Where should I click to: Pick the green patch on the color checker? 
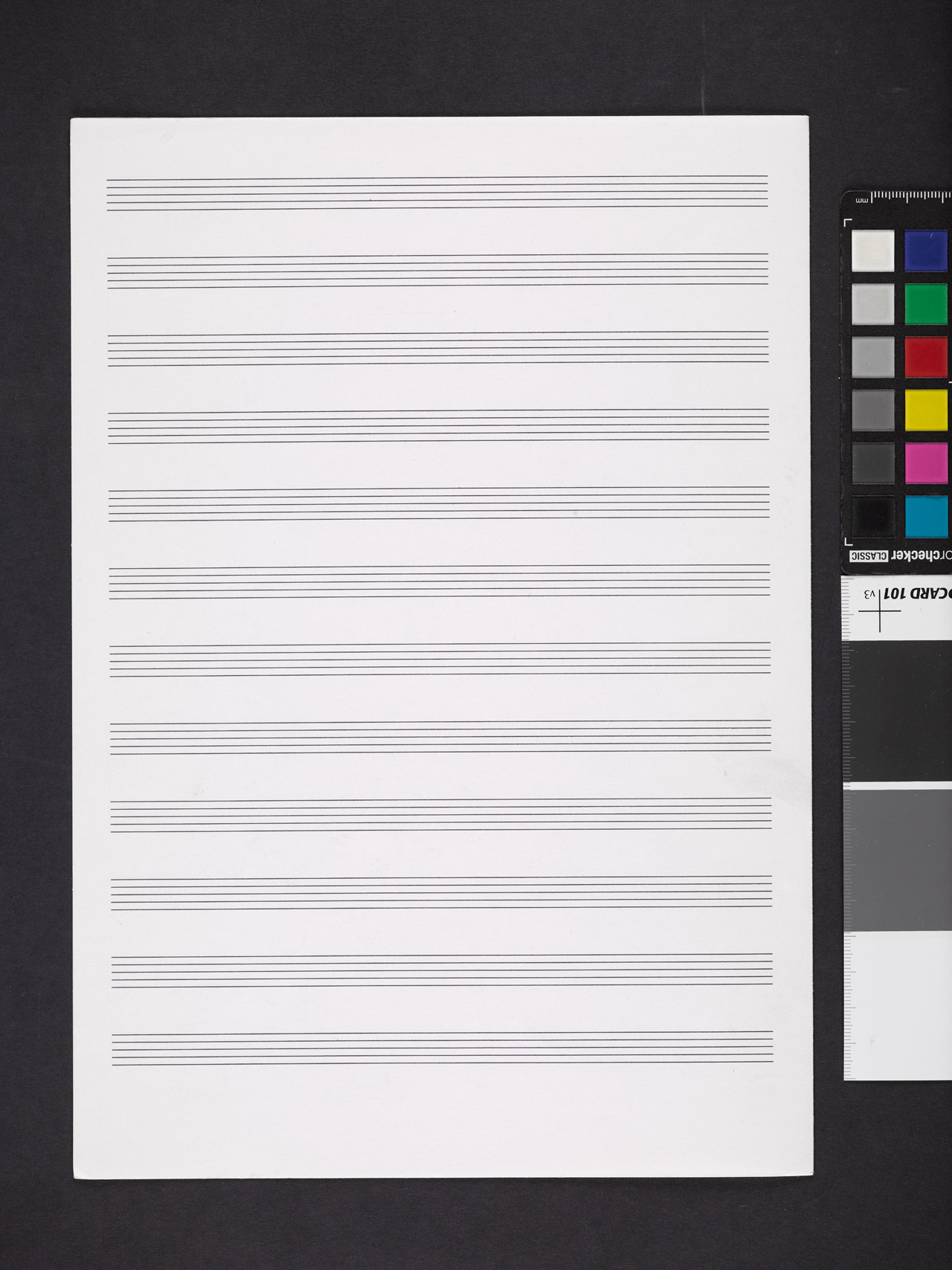(x=926, y=304)
